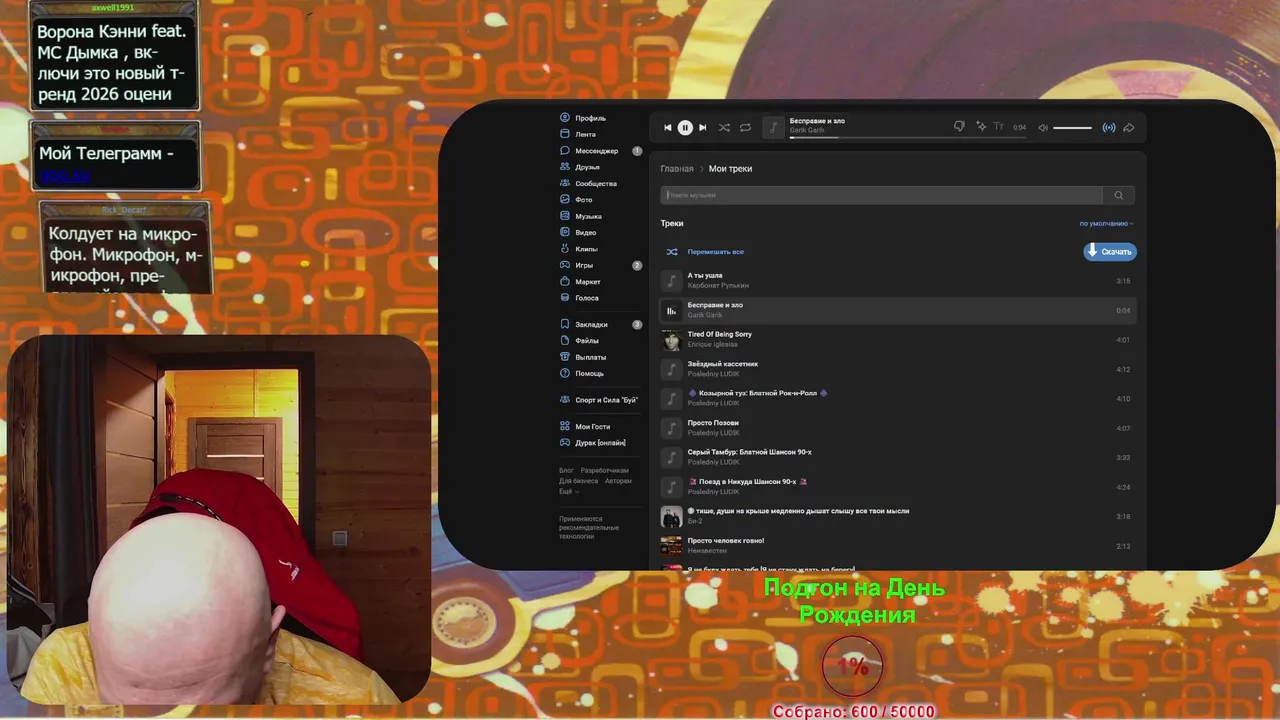Viewport: 1280px width, 720px height.
Task: Click the Голоса coins icon
Action: point(565,298)
